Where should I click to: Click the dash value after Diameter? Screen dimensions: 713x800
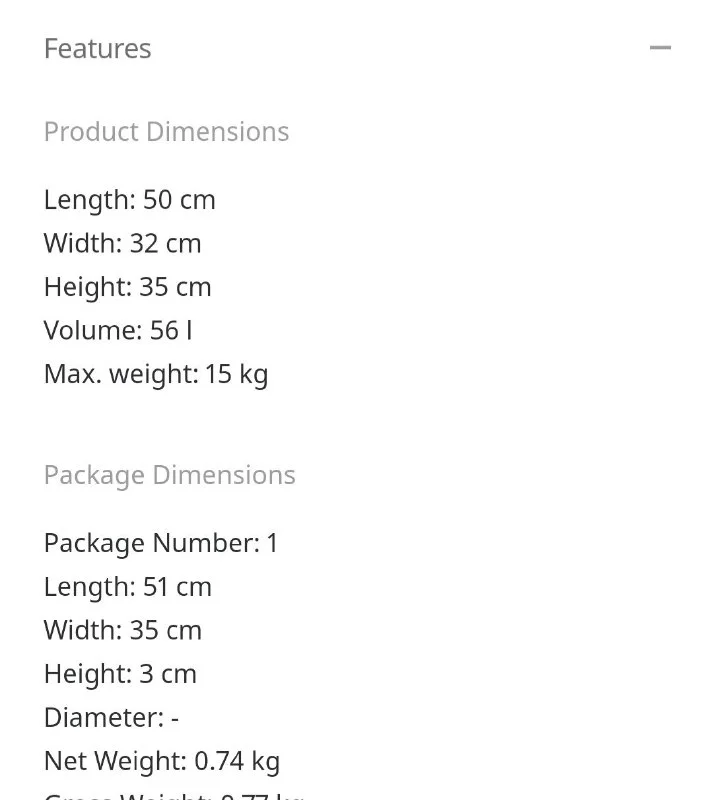tap(175, 718)
